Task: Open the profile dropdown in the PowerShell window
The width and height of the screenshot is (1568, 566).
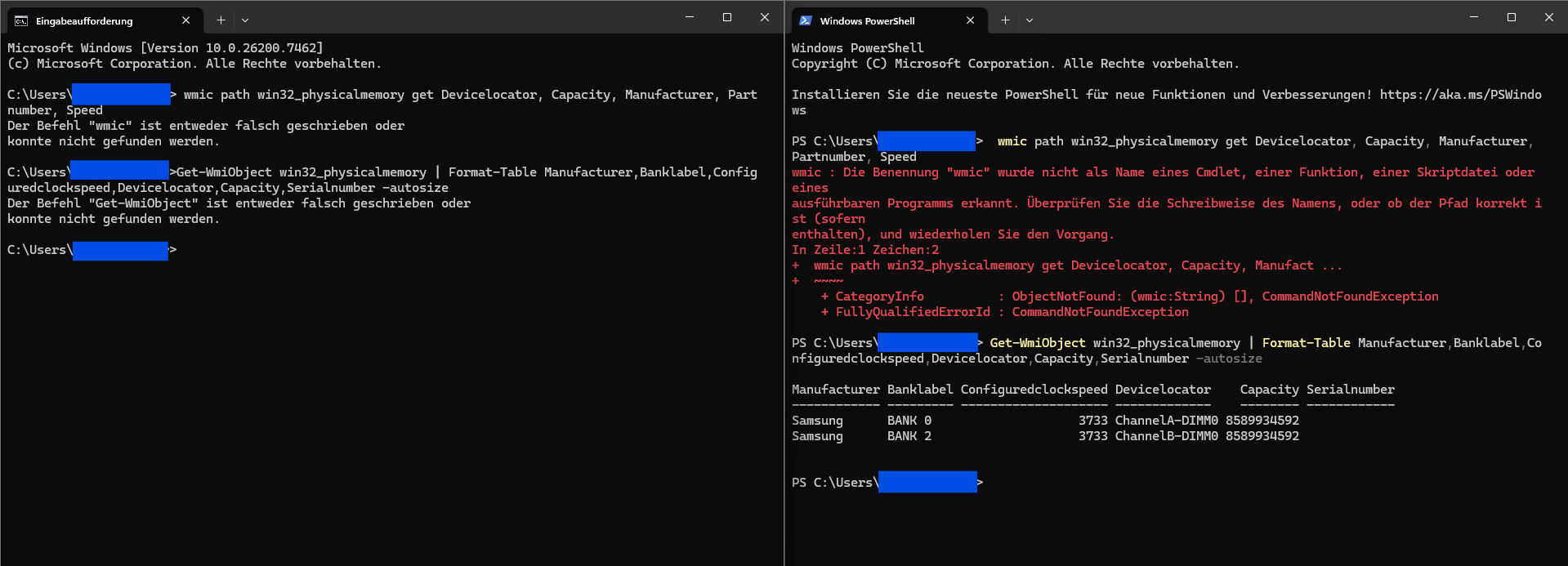Action: click(x=1030, y=20)
